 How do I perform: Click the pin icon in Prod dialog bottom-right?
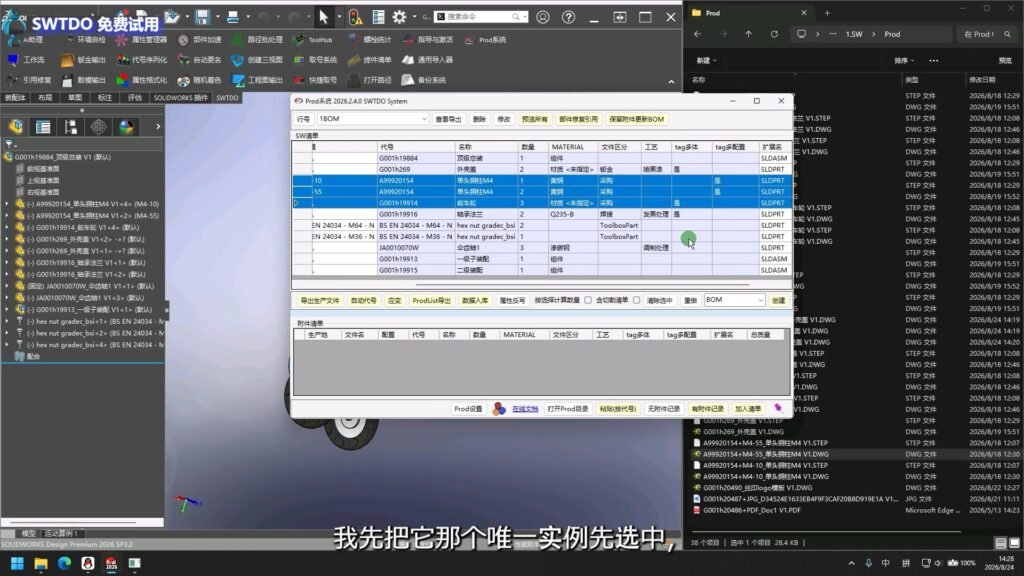tap(778, 408)
